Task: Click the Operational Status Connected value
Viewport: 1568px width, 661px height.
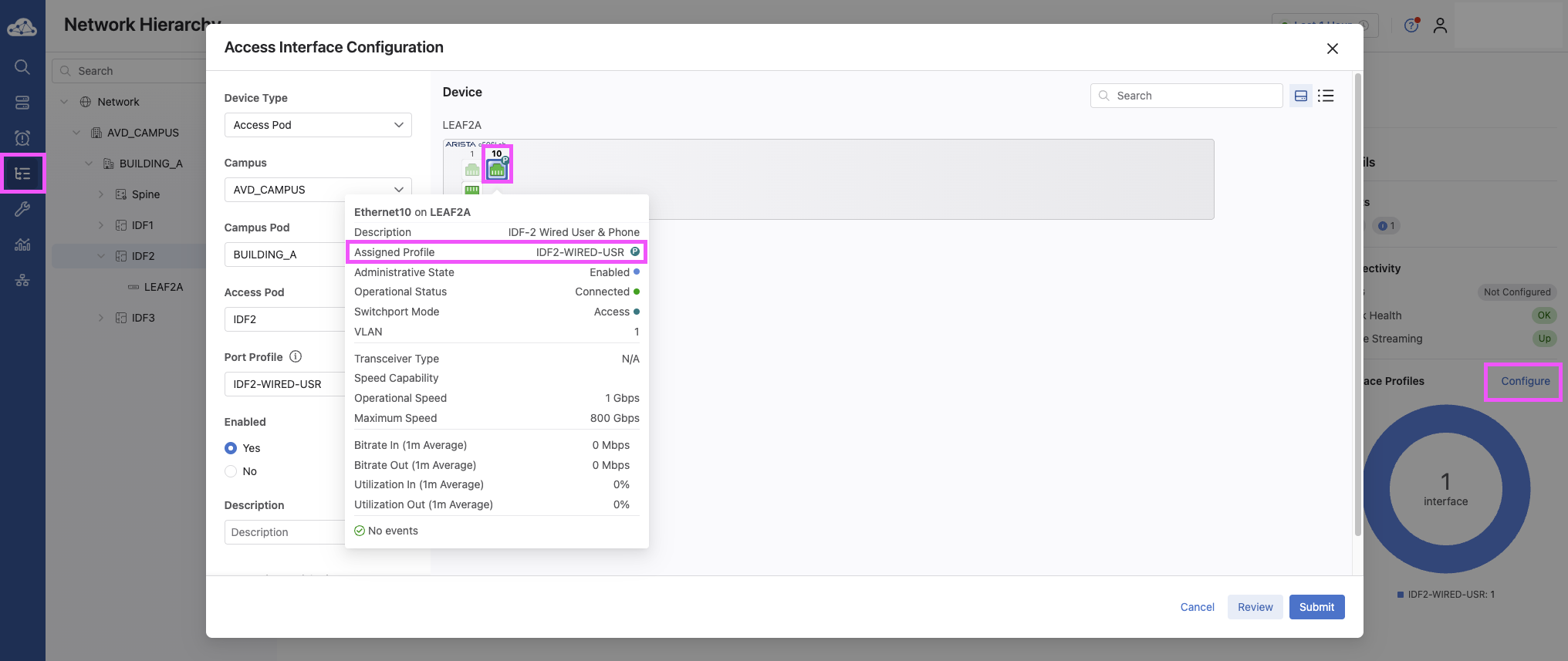Action: click(602, 292)
